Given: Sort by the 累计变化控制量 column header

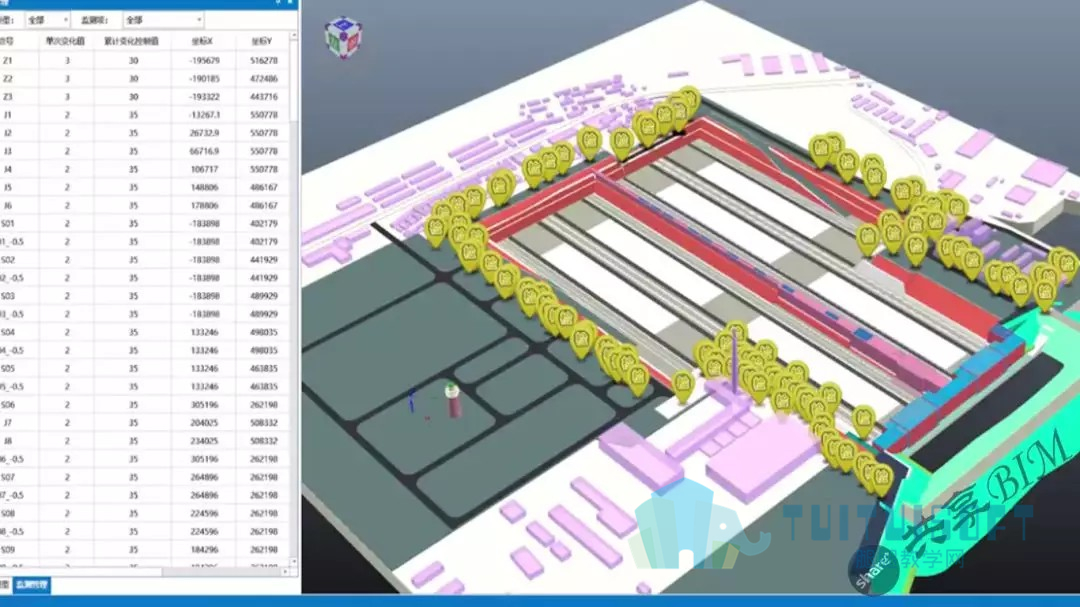Looking at the screenshot, I should (132, 41).
